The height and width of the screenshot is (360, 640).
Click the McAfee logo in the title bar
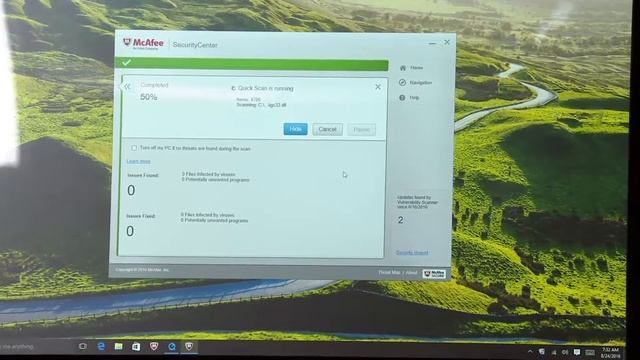(x=143, y=43)
